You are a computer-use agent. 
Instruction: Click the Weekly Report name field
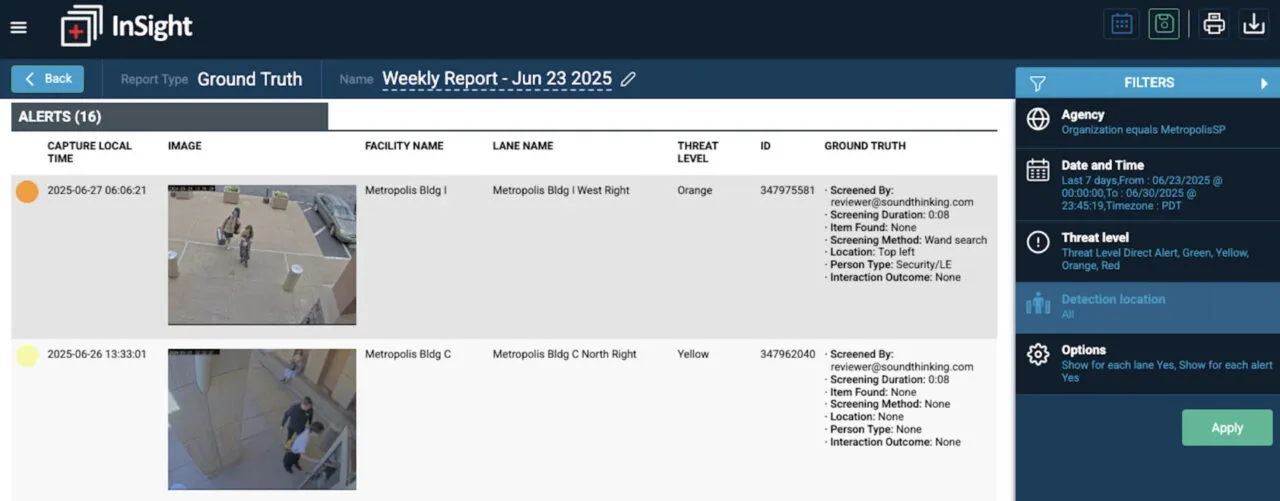[496, 79]
